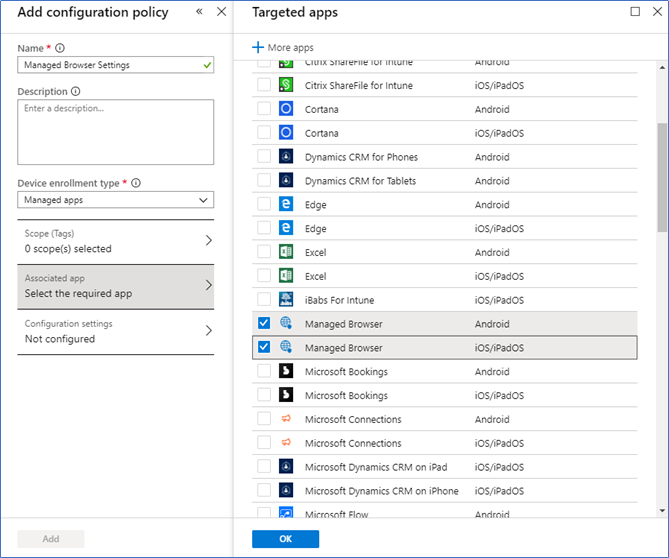Click the Microsoft Dynamics CRM on iPhone icon
The image size is (669, 558).
[286, 491]
